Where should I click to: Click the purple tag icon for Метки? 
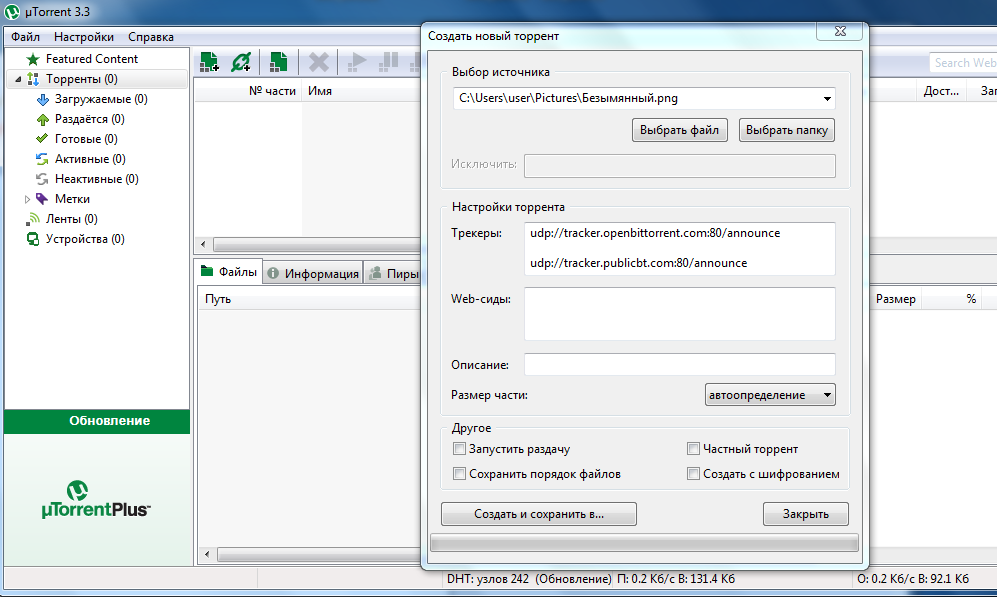click(42, 199)
